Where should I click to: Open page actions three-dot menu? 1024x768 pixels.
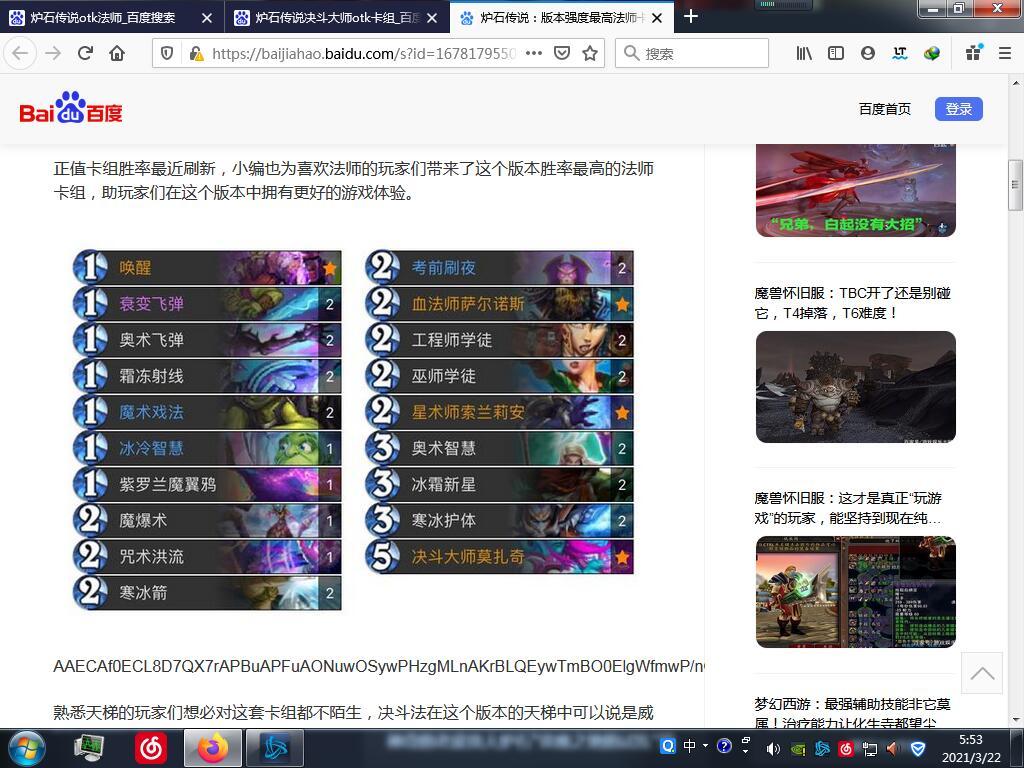tap(534, 53)
